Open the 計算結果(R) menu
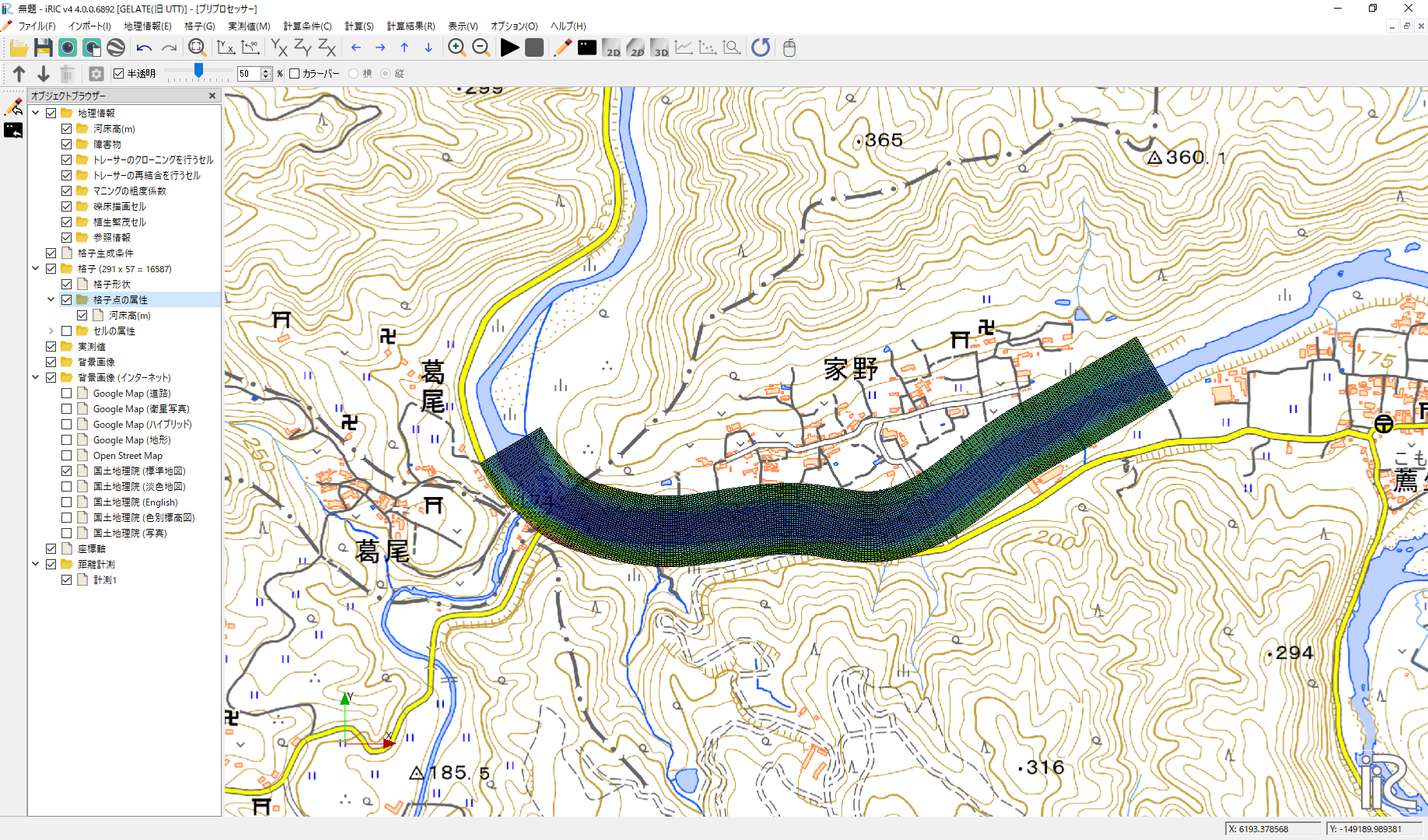 click(x=411, y=26)
